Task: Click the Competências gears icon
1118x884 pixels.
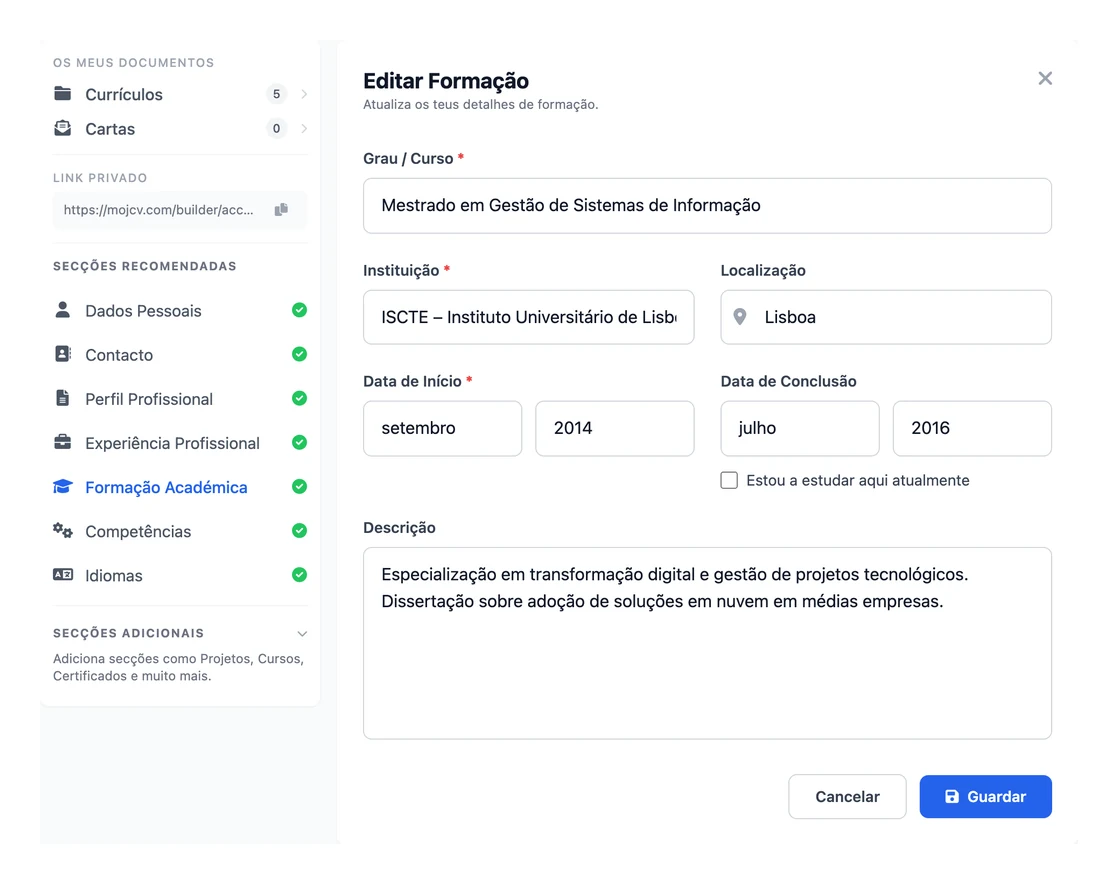Action: coord(63,530)
